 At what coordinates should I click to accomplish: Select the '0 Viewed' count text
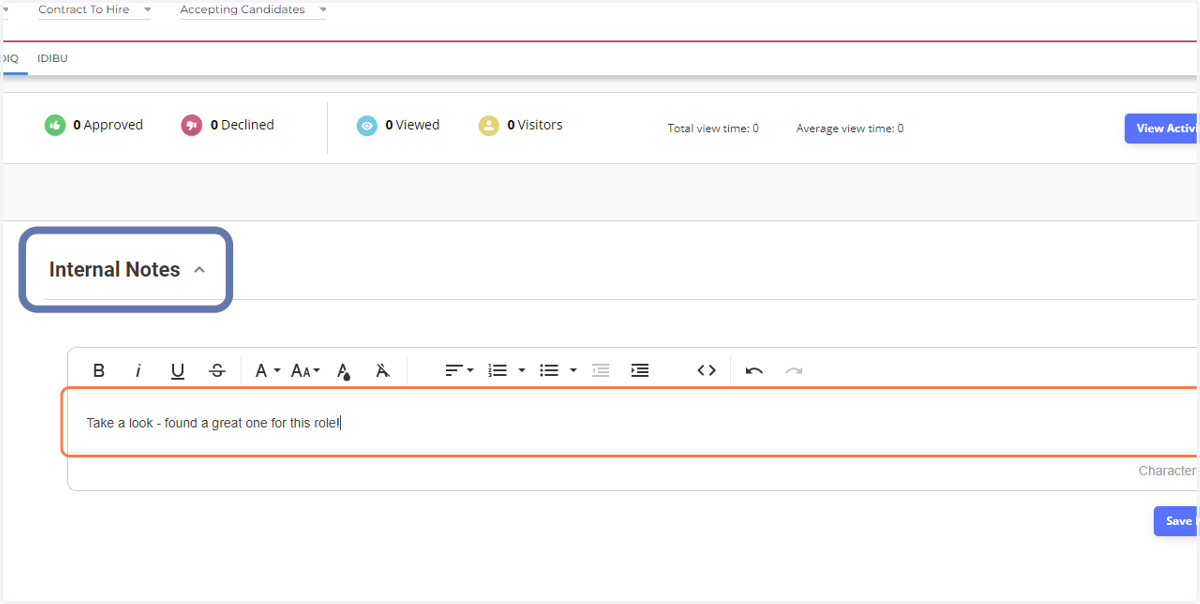click(412, 125)
